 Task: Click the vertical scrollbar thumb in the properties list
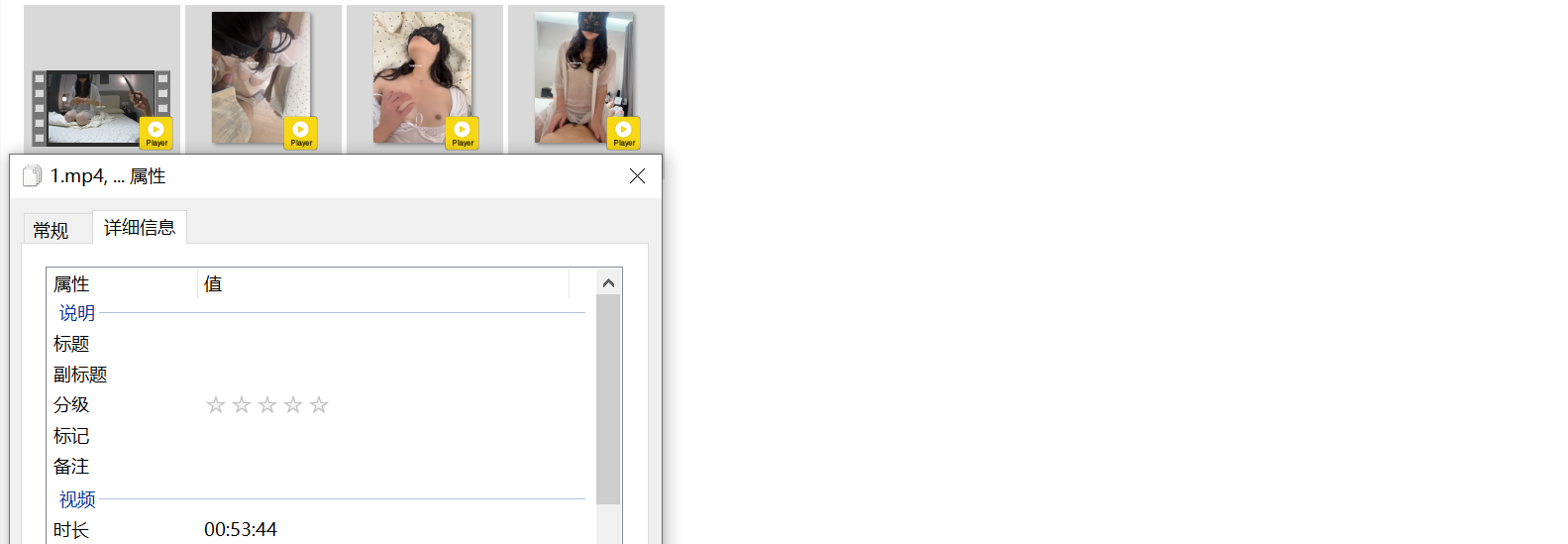click(x=608, y=398)
